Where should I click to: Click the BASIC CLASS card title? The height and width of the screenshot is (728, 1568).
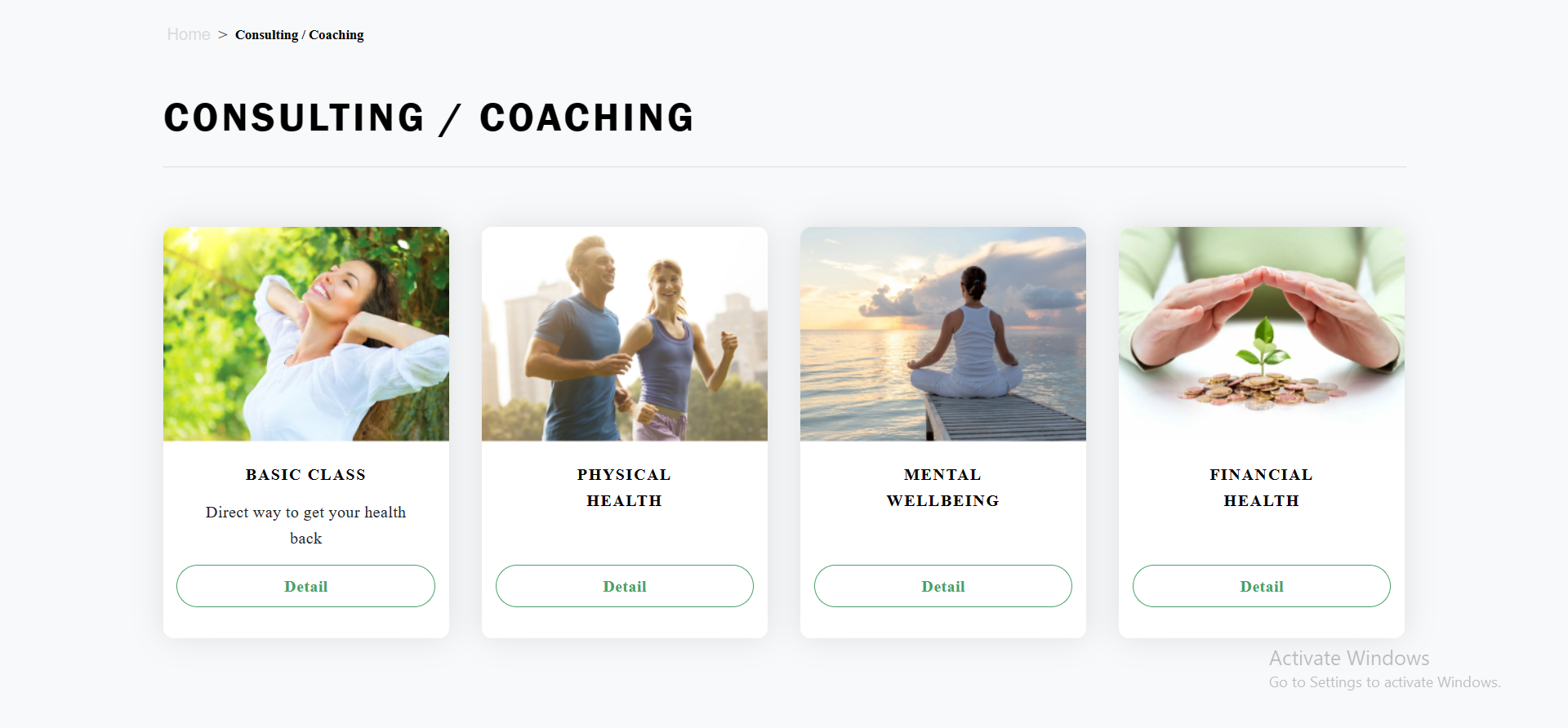(x=306, y=474)
